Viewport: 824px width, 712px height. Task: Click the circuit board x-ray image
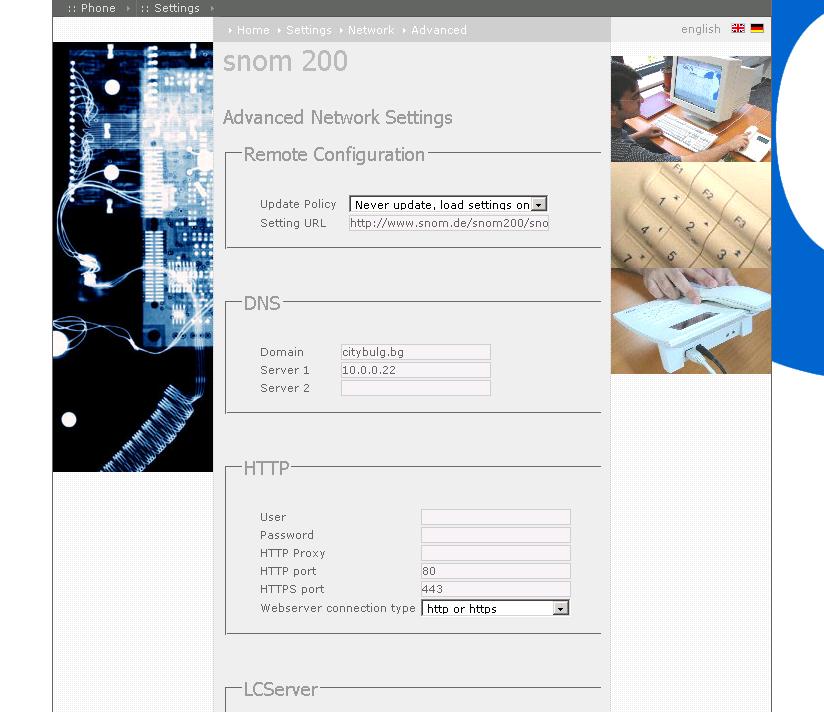click(133, 256)
